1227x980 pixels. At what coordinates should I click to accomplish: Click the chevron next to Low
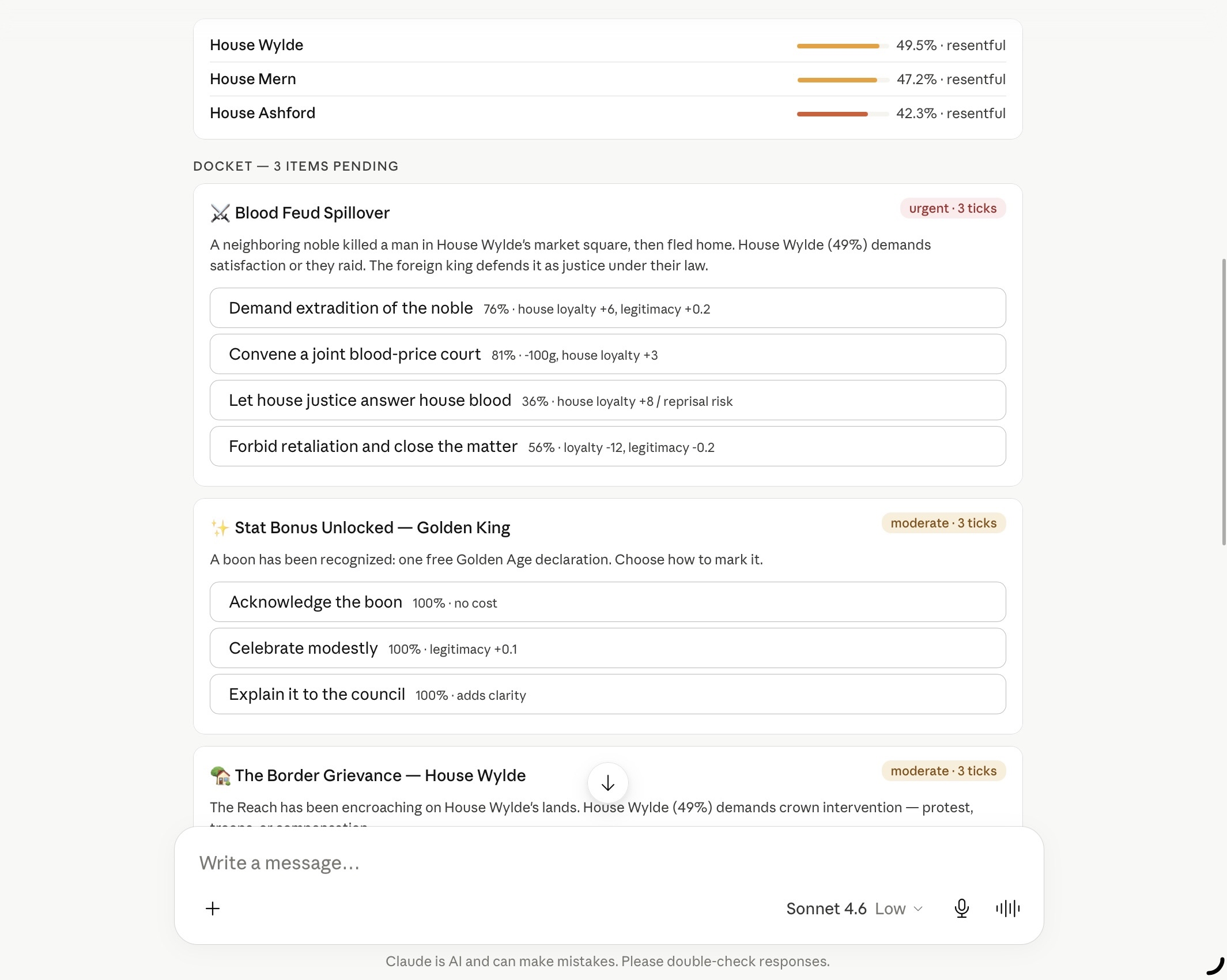(918, 909)
